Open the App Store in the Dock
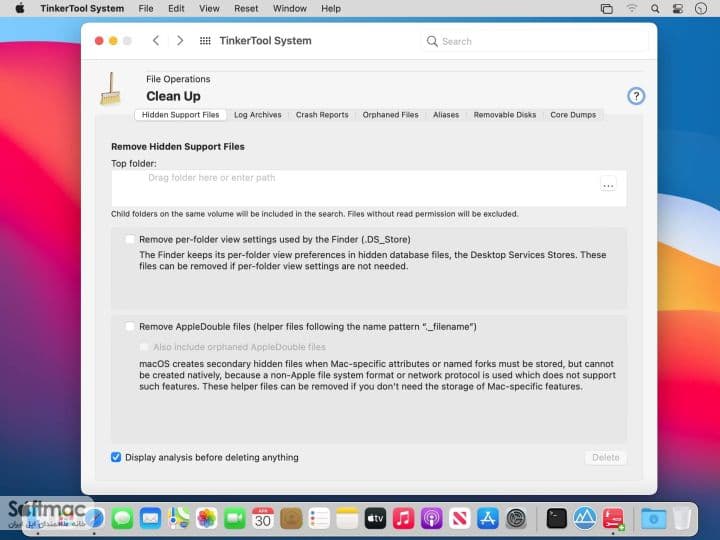Viewport: 720px width, 540px height. click(488, 519)
